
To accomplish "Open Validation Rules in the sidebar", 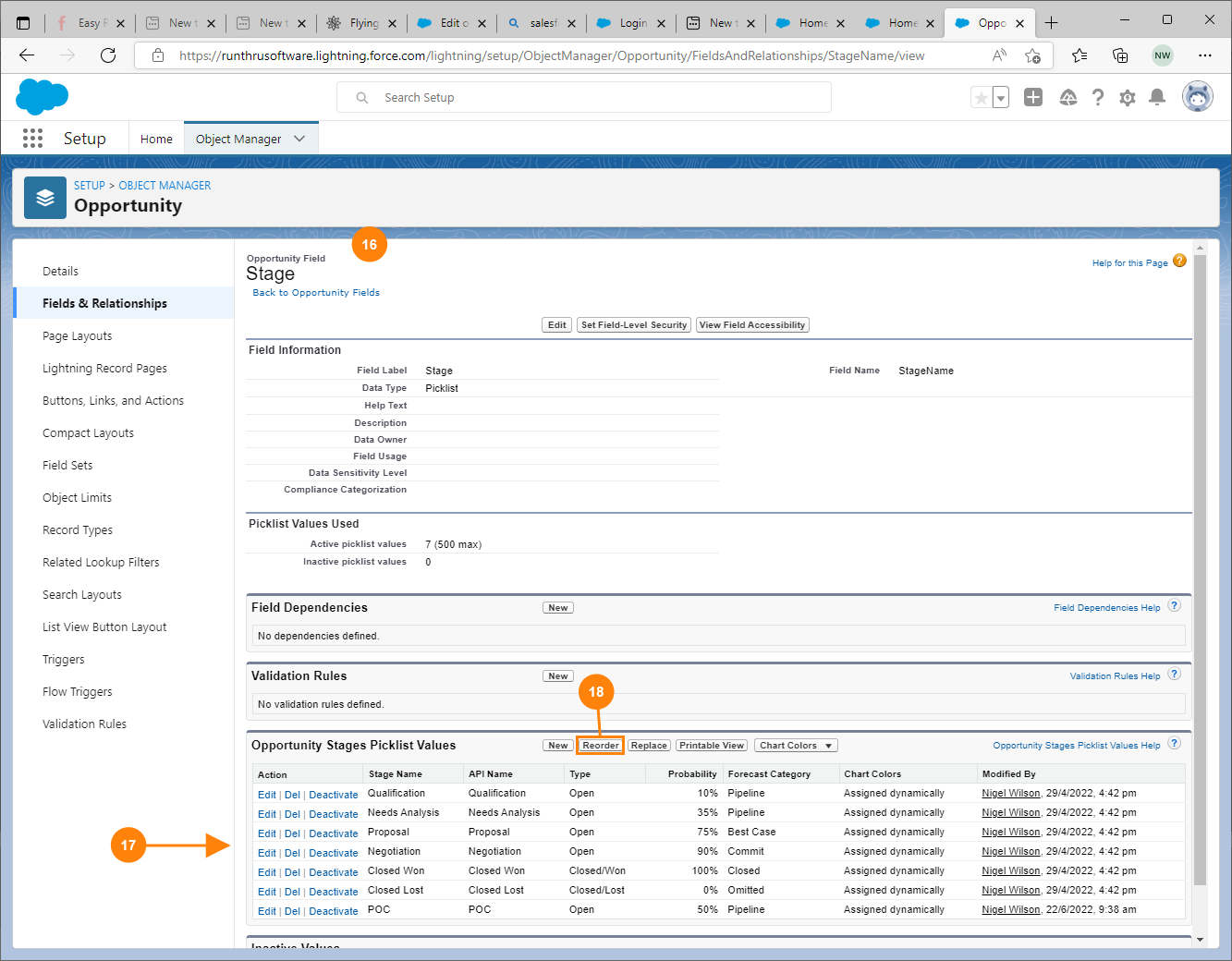I will 84,724.
